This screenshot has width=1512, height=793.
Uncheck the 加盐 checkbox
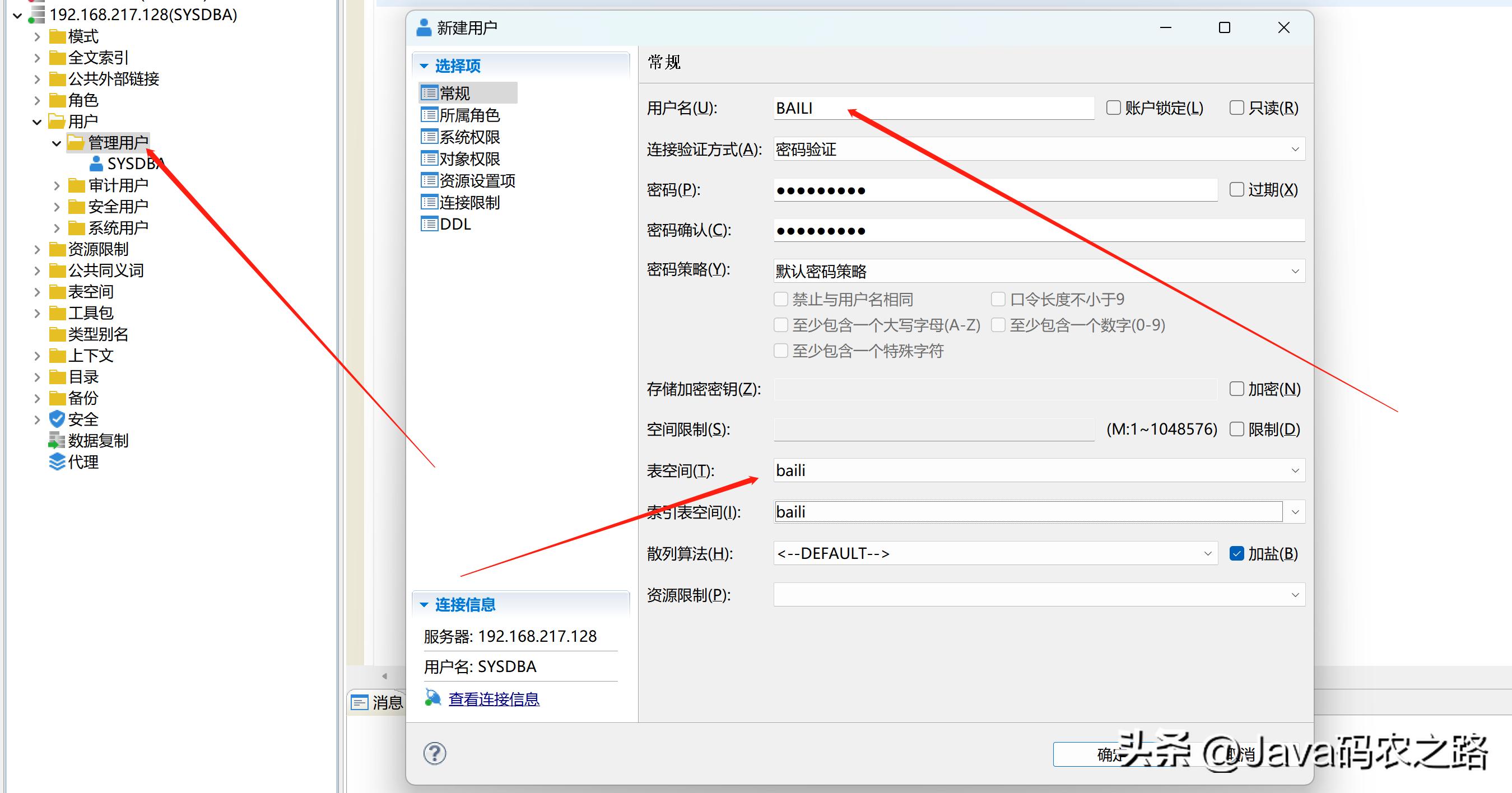pos(1239,552)
